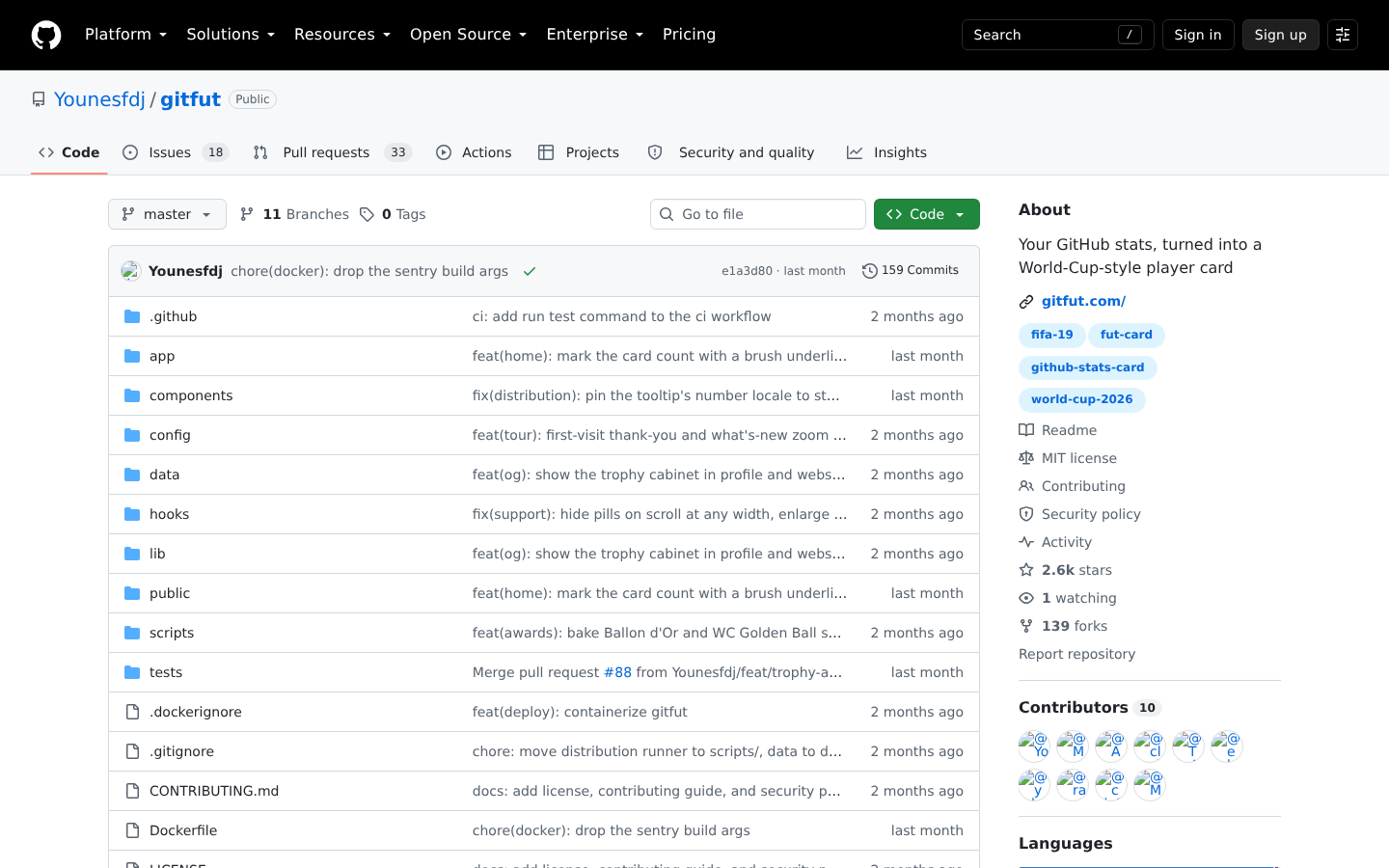Click the Younesfdj avatar in the commit bar
1389x868 pixels.
click(131, 271)
